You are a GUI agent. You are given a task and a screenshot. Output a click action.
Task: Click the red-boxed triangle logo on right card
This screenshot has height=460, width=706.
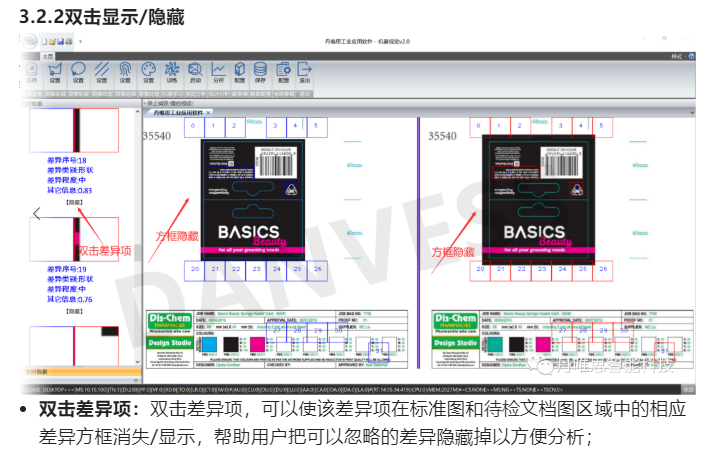point(577,189)
